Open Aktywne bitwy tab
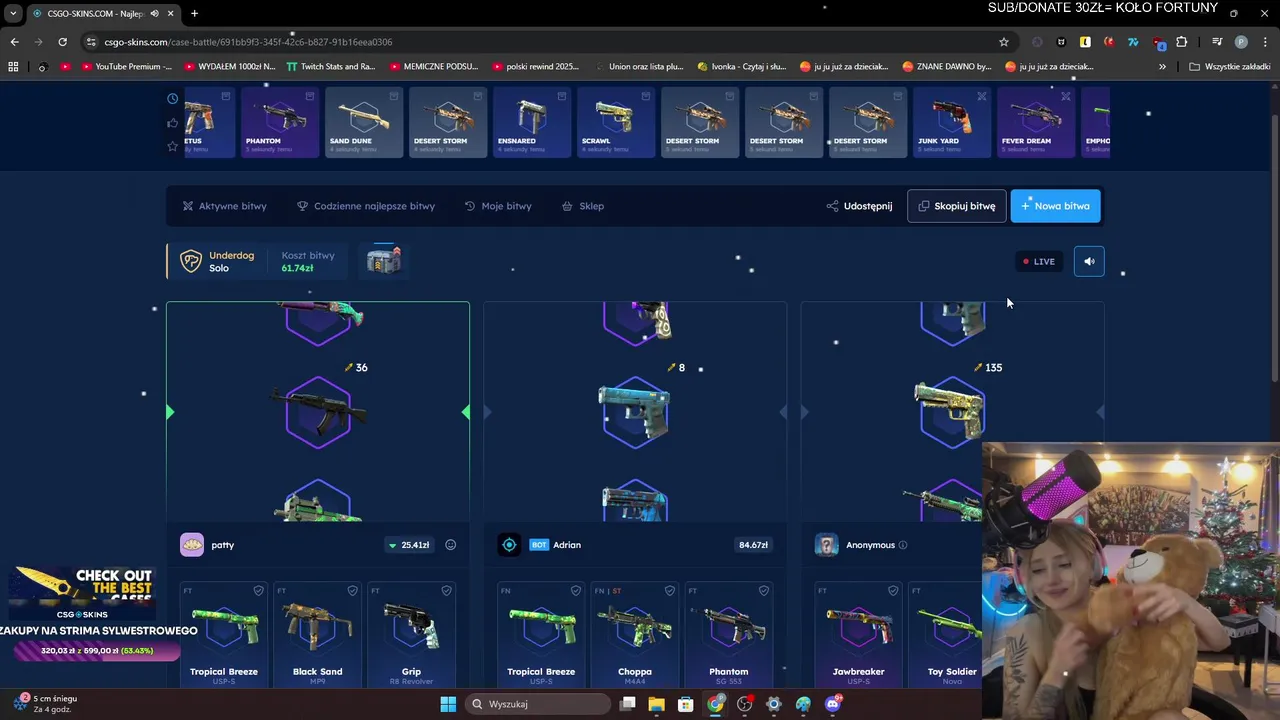 [225, 206]
